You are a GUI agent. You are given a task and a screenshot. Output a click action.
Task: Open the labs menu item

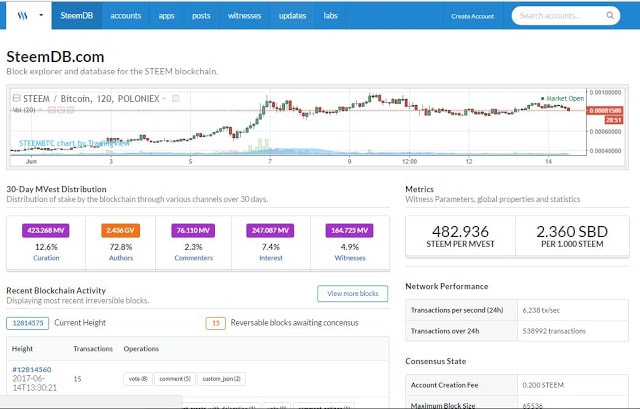(x=331, y=16)
